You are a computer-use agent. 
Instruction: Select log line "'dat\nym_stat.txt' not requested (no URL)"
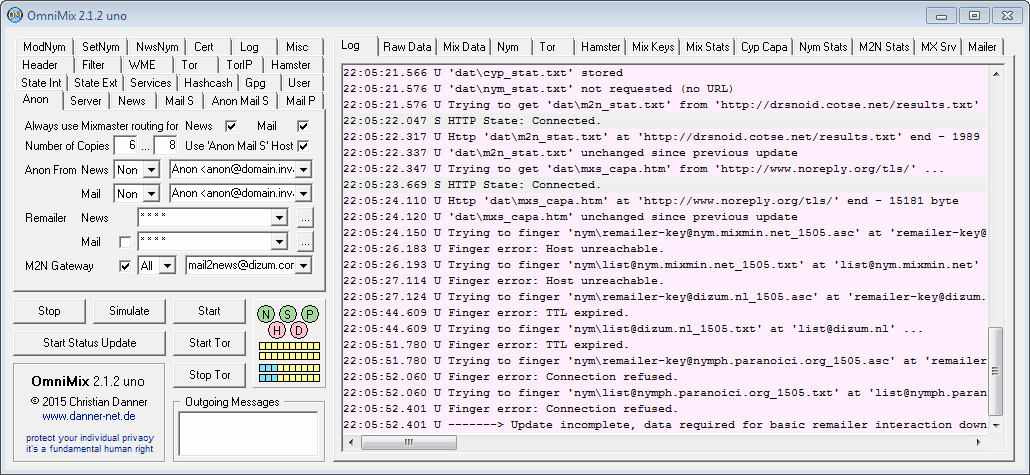coord(665,89)
